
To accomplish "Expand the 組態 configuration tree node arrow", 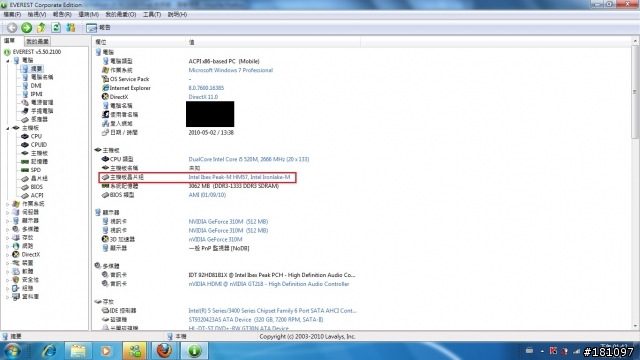I will (7, 288).
